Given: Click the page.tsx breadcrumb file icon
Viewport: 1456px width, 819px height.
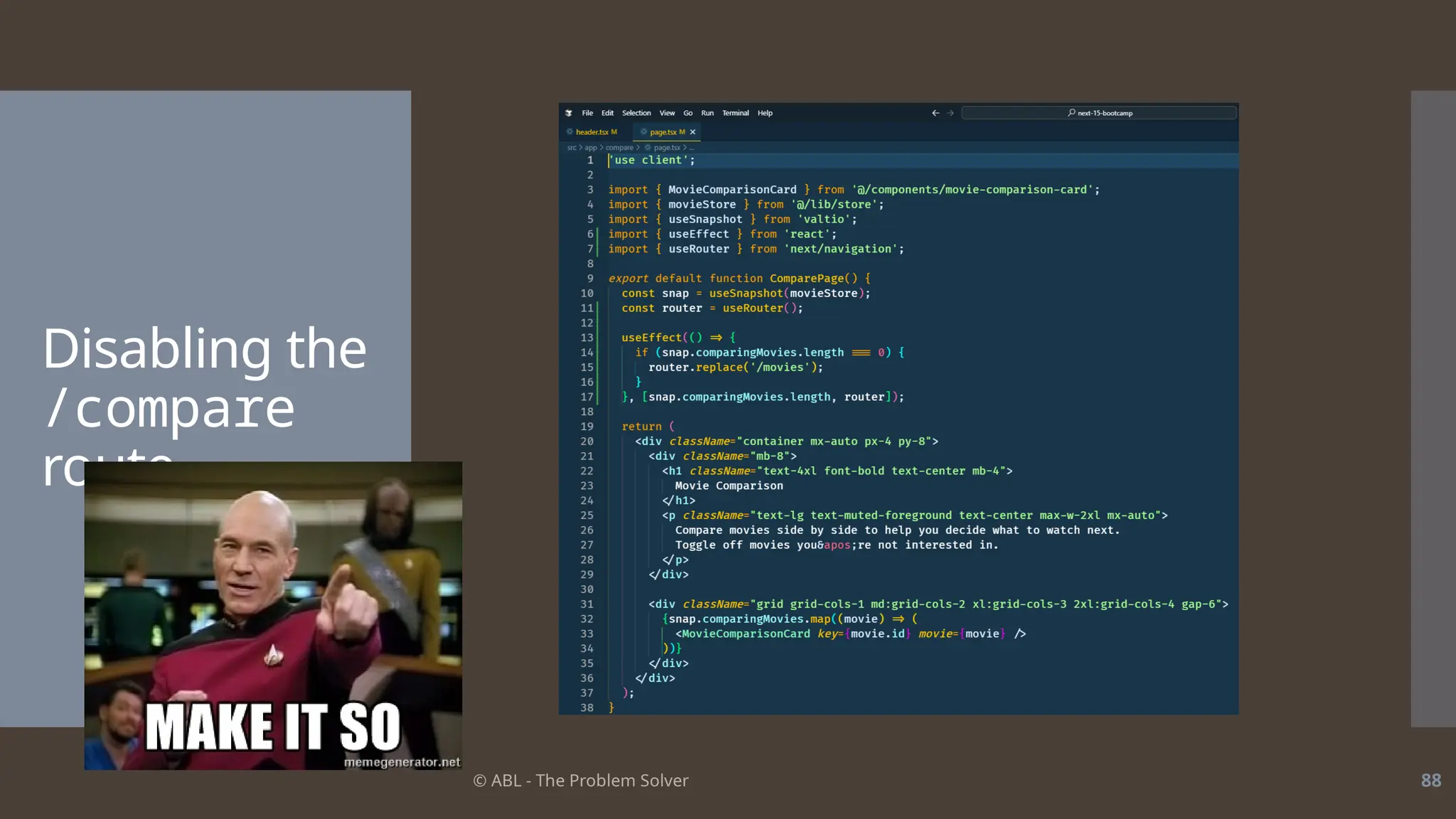Looking at the screenshot, I should (x=648, y=148).
